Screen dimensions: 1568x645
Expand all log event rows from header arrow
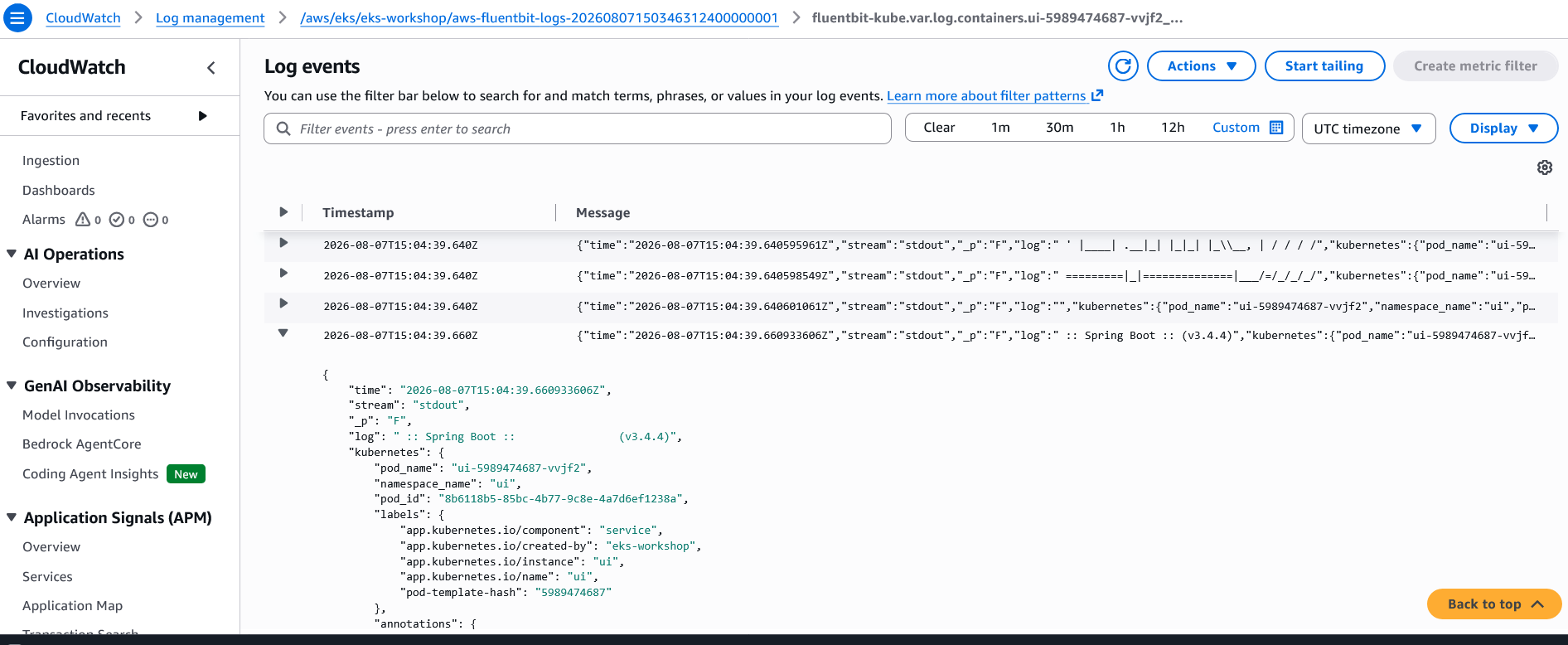(283, 212)
